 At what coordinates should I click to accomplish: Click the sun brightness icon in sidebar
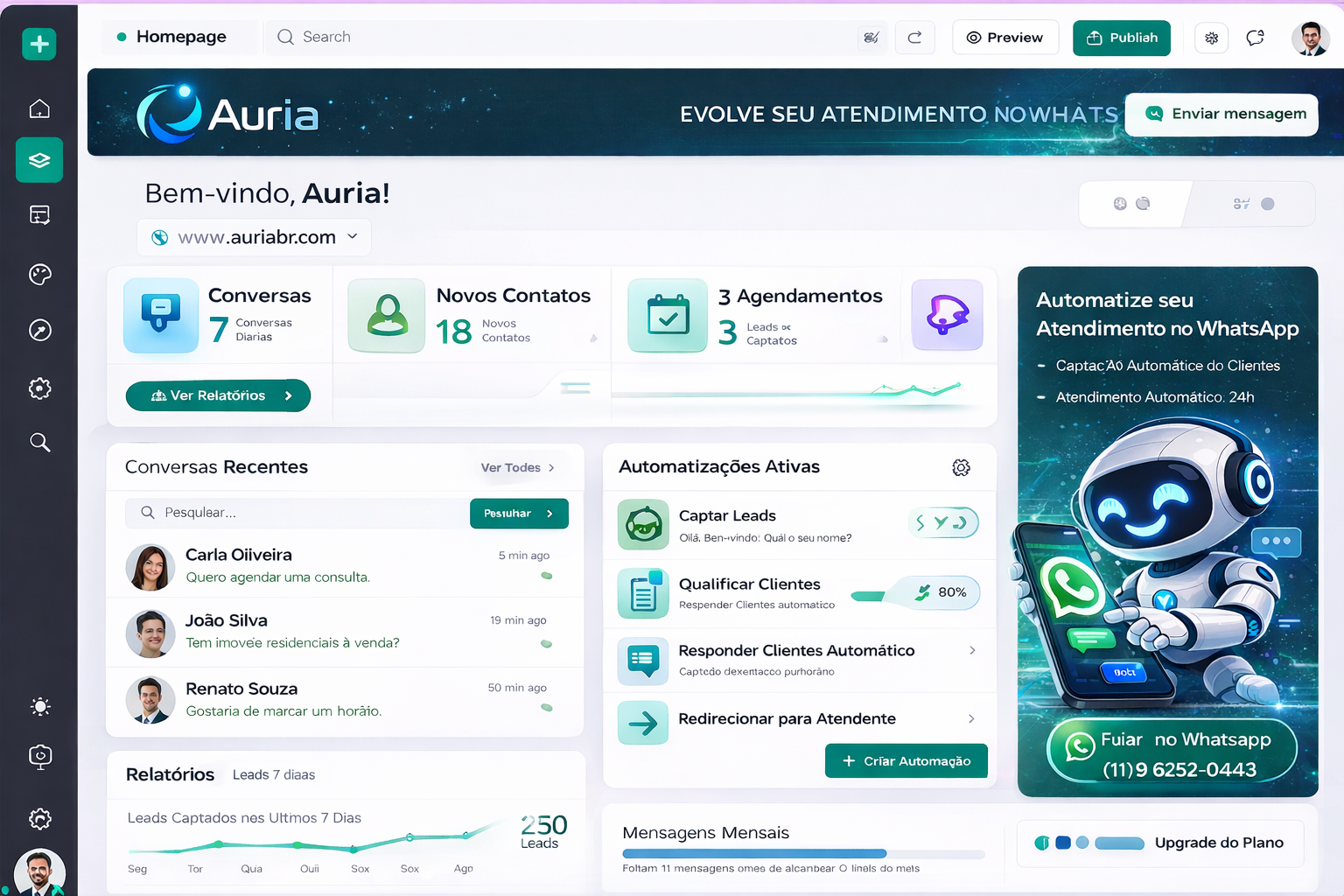coord(39,707)
